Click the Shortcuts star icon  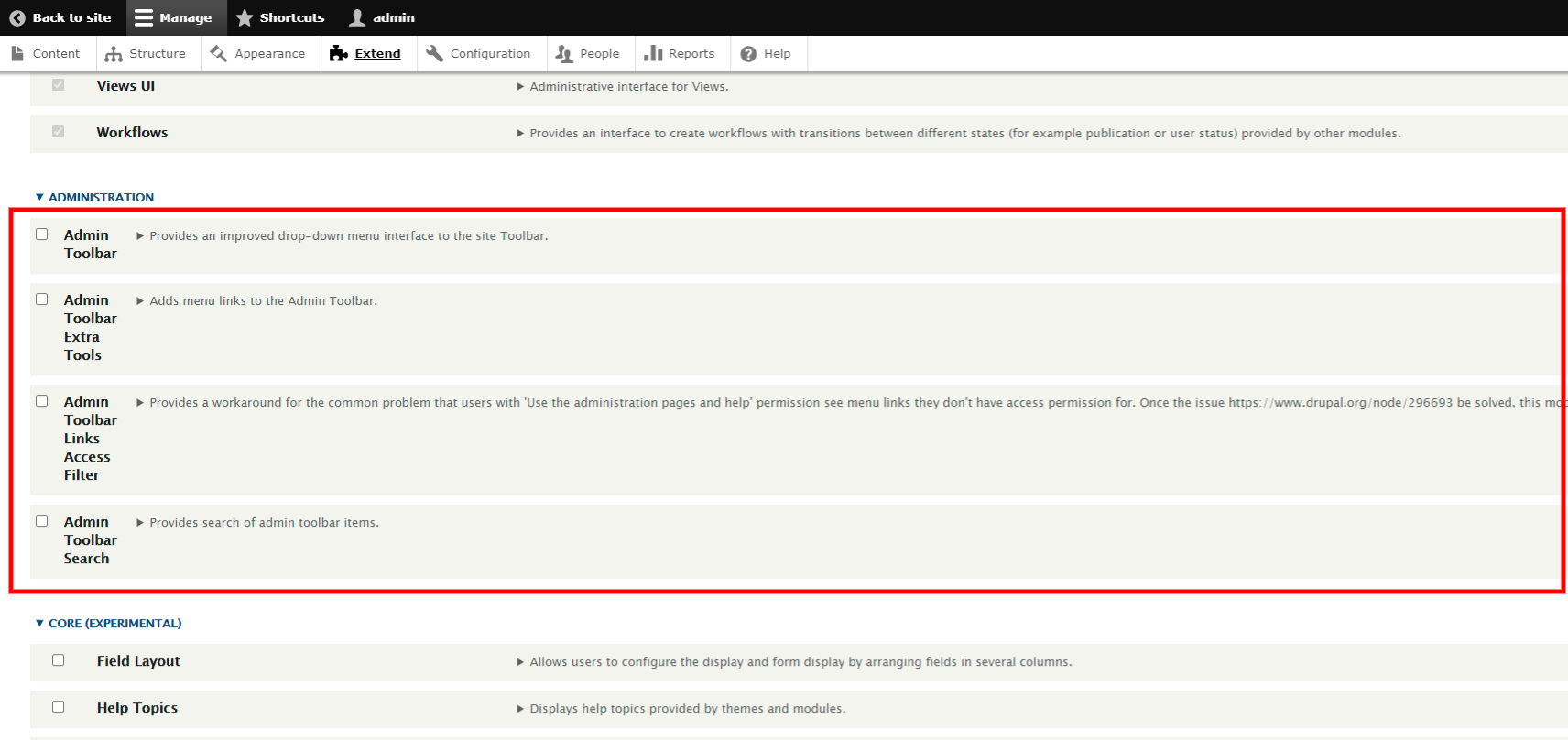(x=245, y=17)
